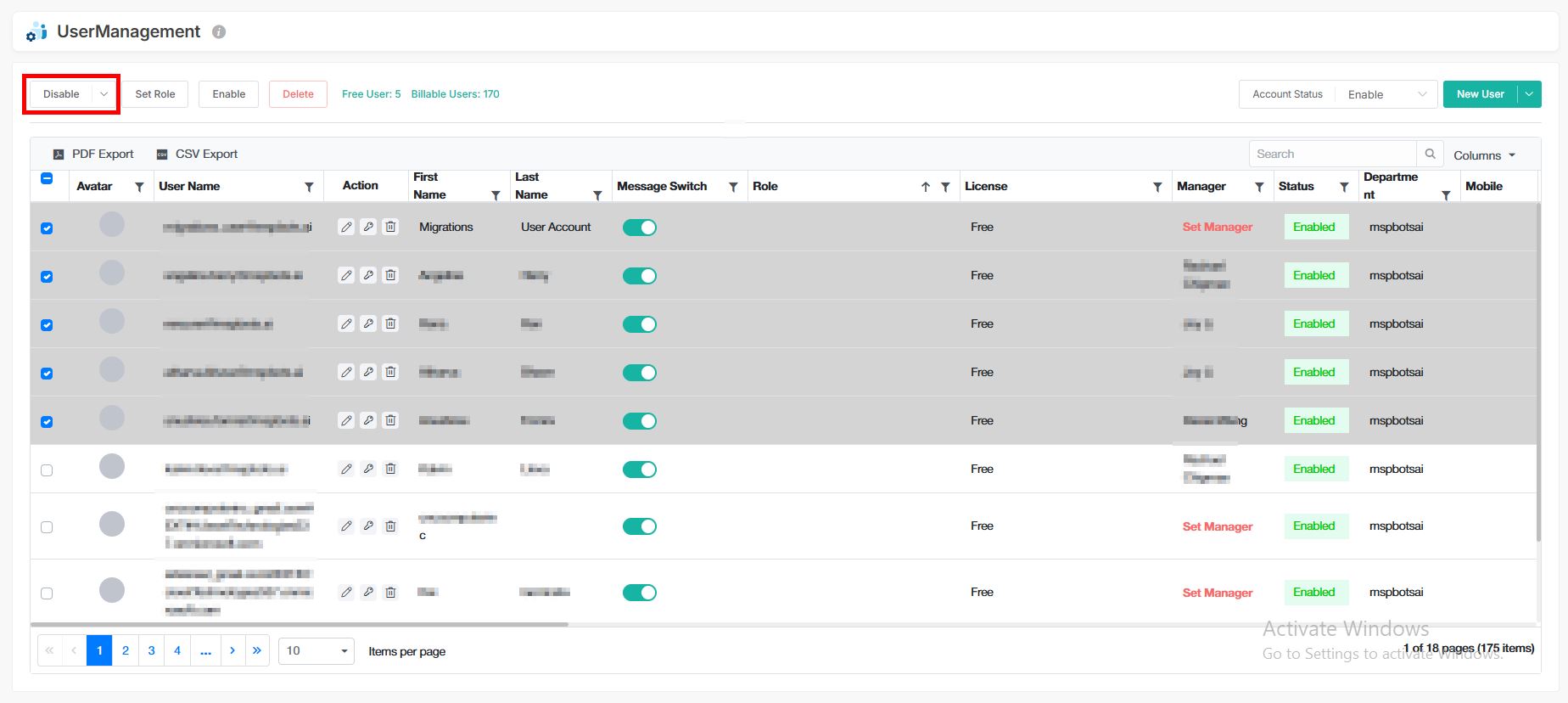This screenshot has width=1568, height=703.
Task: Go to page 4
Action: (x=177, y=650)
